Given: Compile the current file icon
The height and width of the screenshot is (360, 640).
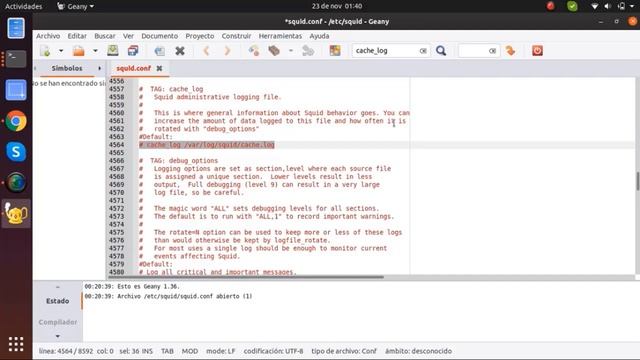Looking at the screenshot, I should (x=254, y=51).
